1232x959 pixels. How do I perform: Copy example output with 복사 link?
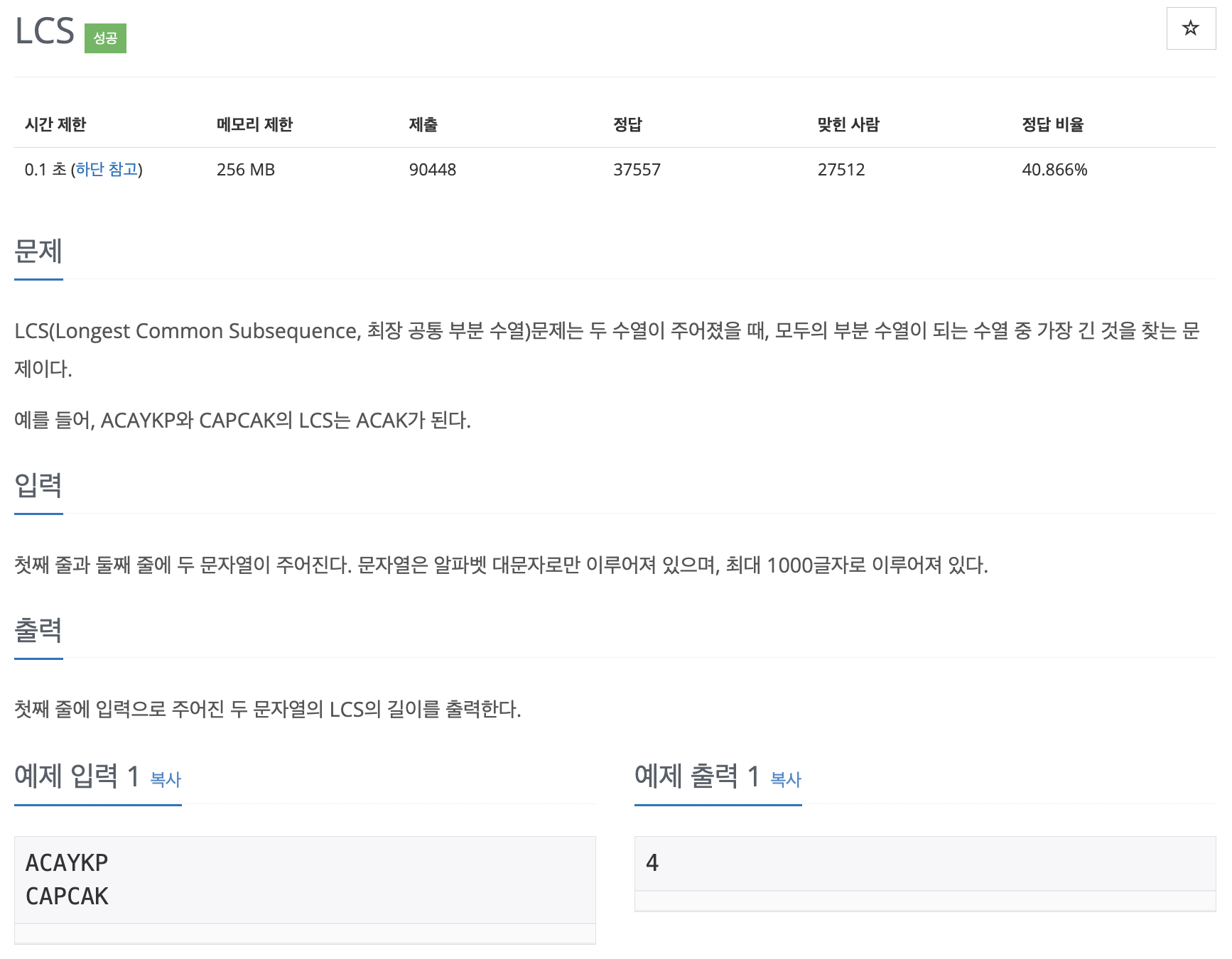[x=786, y=779]
